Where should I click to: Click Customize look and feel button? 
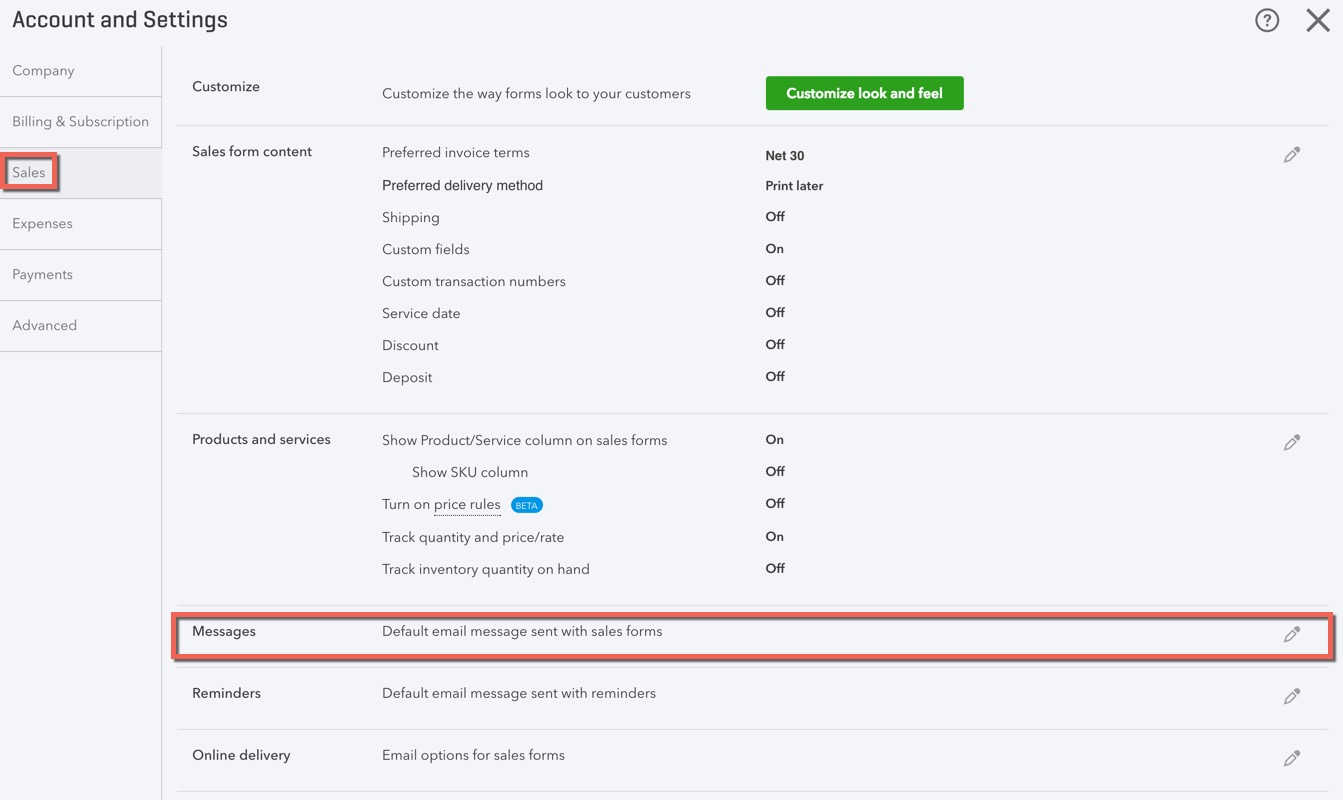coord(864,93)
